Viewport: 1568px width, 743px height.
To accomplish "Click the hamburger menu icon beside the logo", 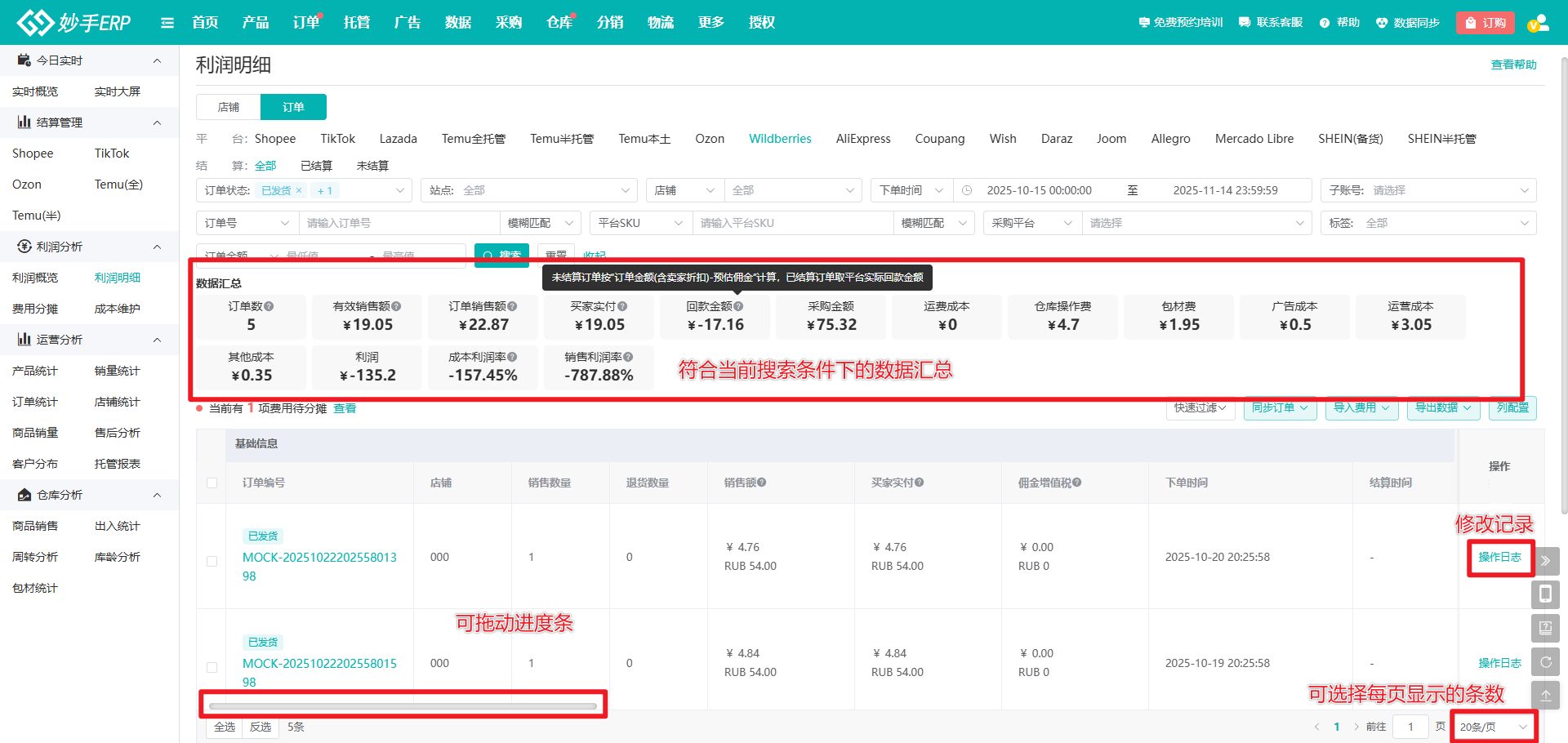I will [x=167, y=23].
